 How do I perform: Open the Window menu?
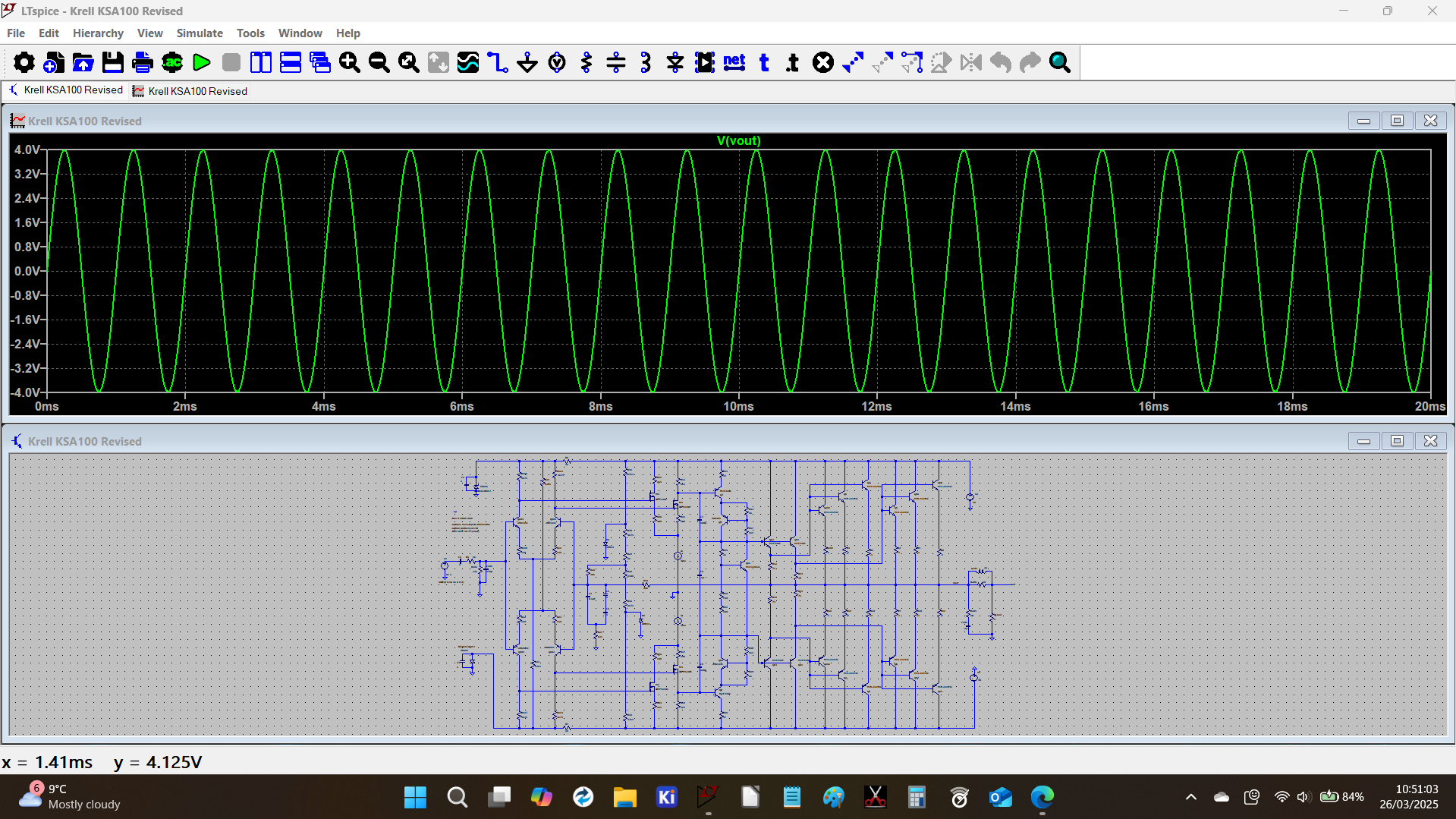(300, 33)
